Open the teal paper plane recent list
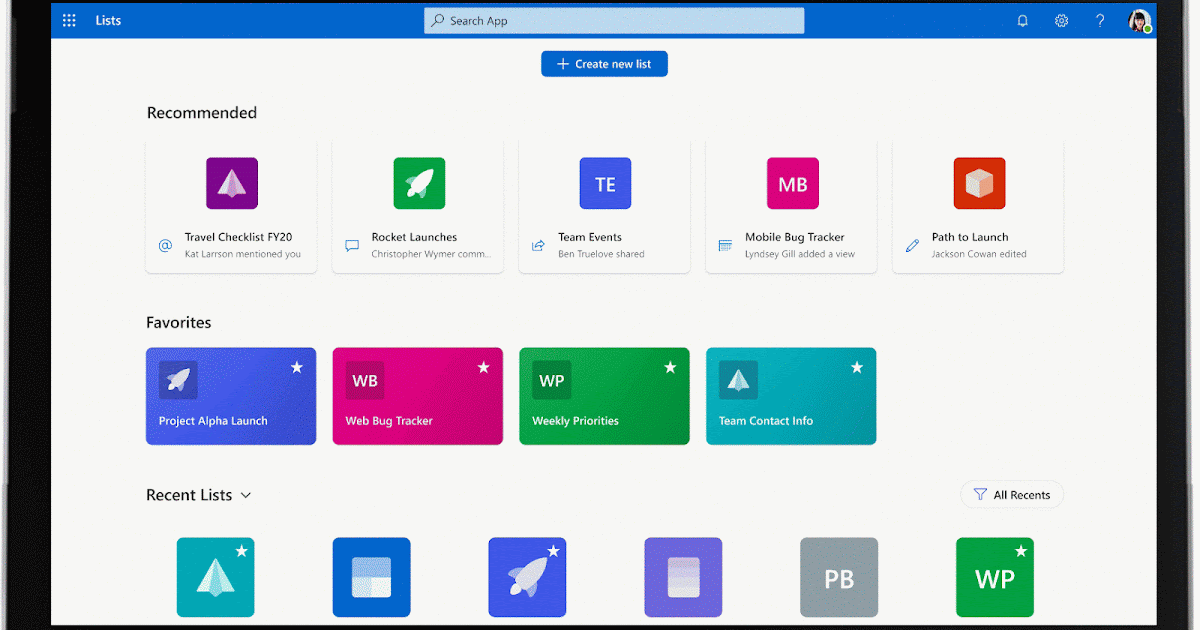 pos(216,577)
